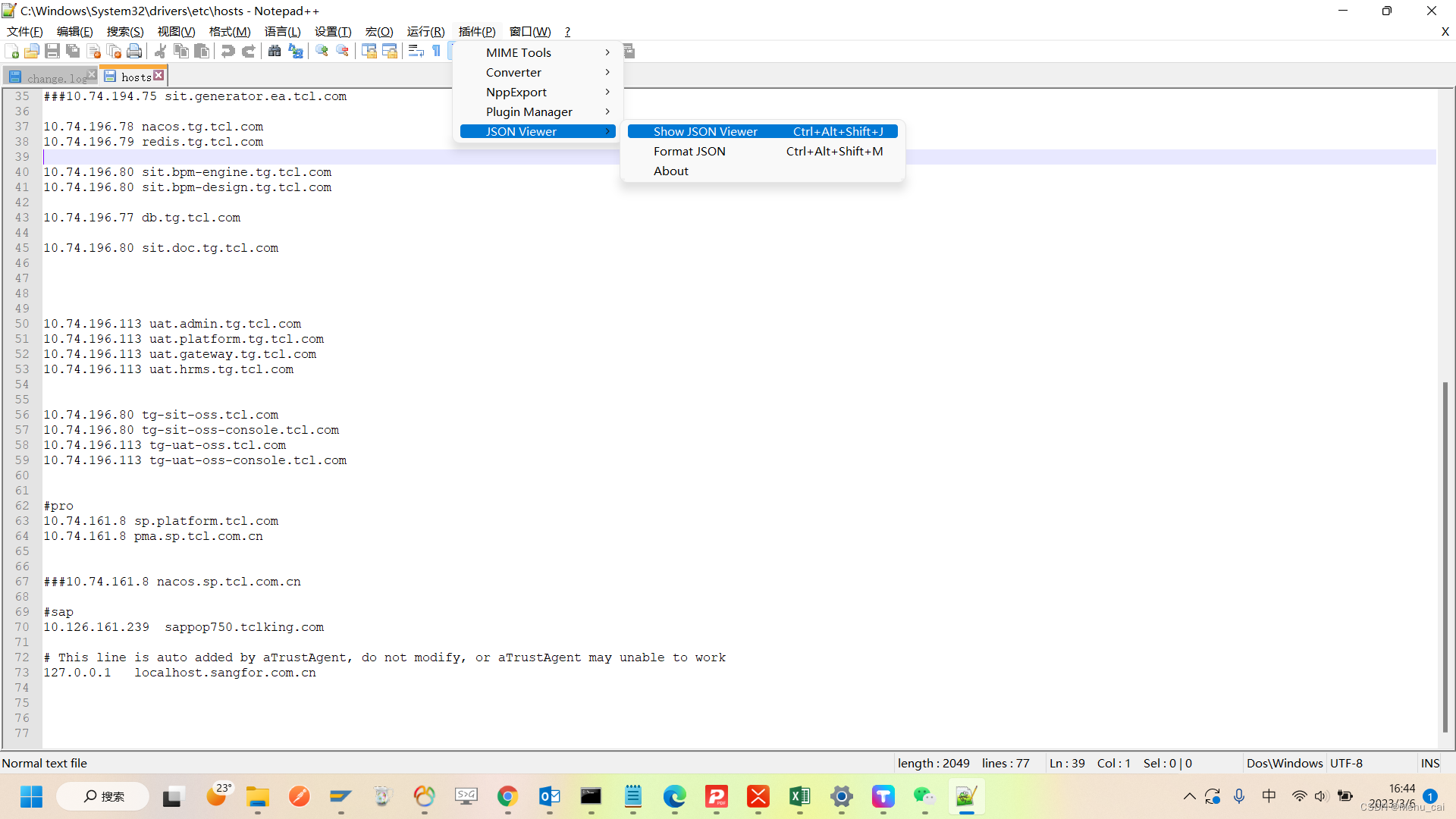
Task: Click the Zoom in magnifier icon
Action: (x=322, y=52)
